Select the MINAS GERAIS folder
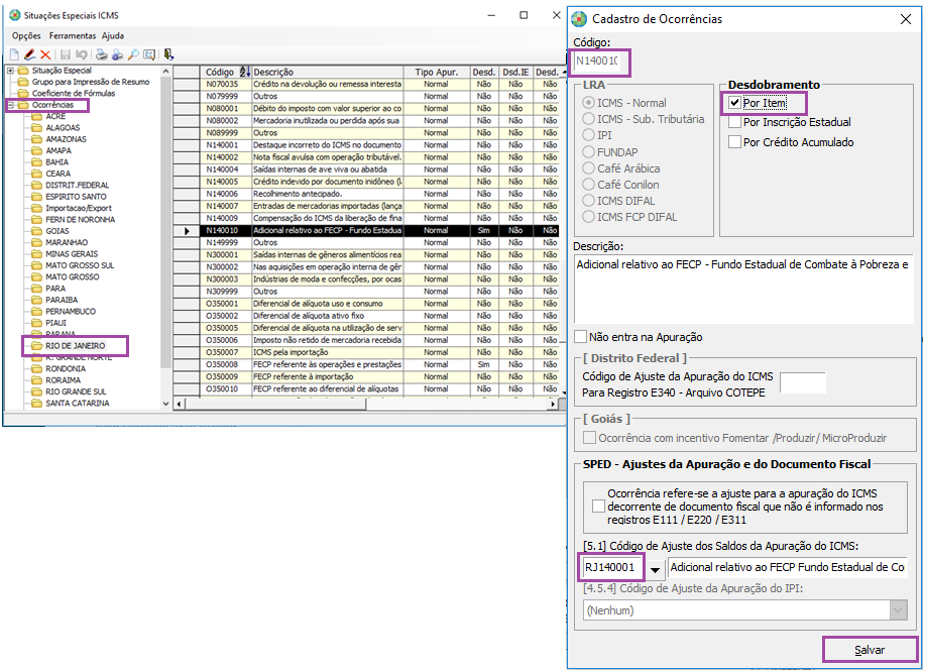 pos(71,254)
